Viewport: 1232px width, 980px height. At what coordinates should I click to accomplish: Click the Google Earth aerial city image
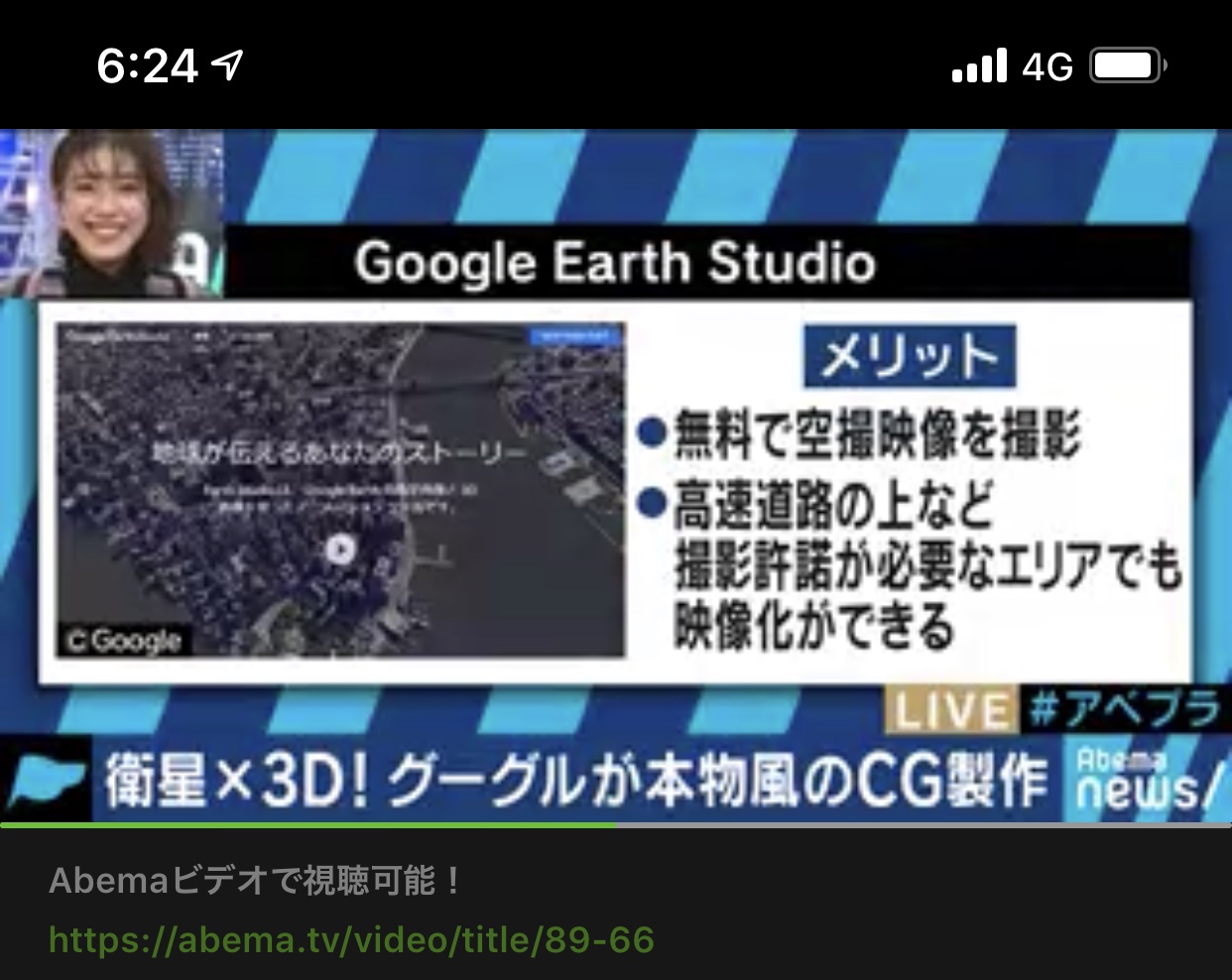(340, 489)
